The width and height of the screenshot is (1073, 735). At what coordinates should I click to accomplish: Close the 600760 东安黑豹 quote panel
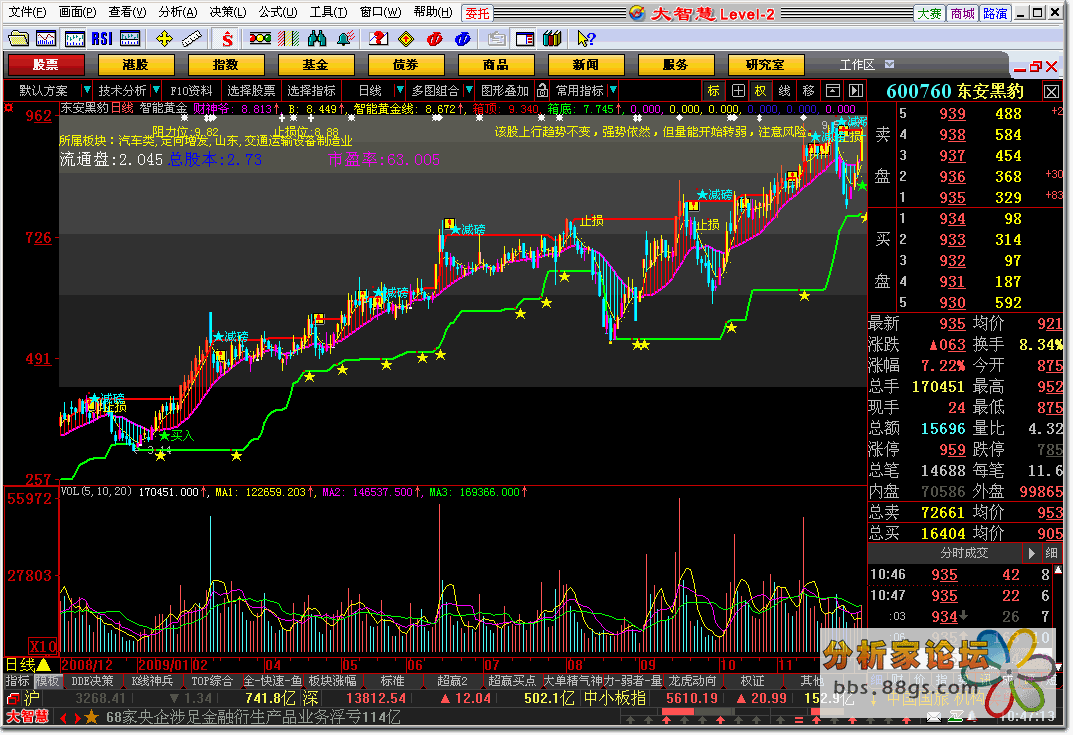[x=1051, y=91]
